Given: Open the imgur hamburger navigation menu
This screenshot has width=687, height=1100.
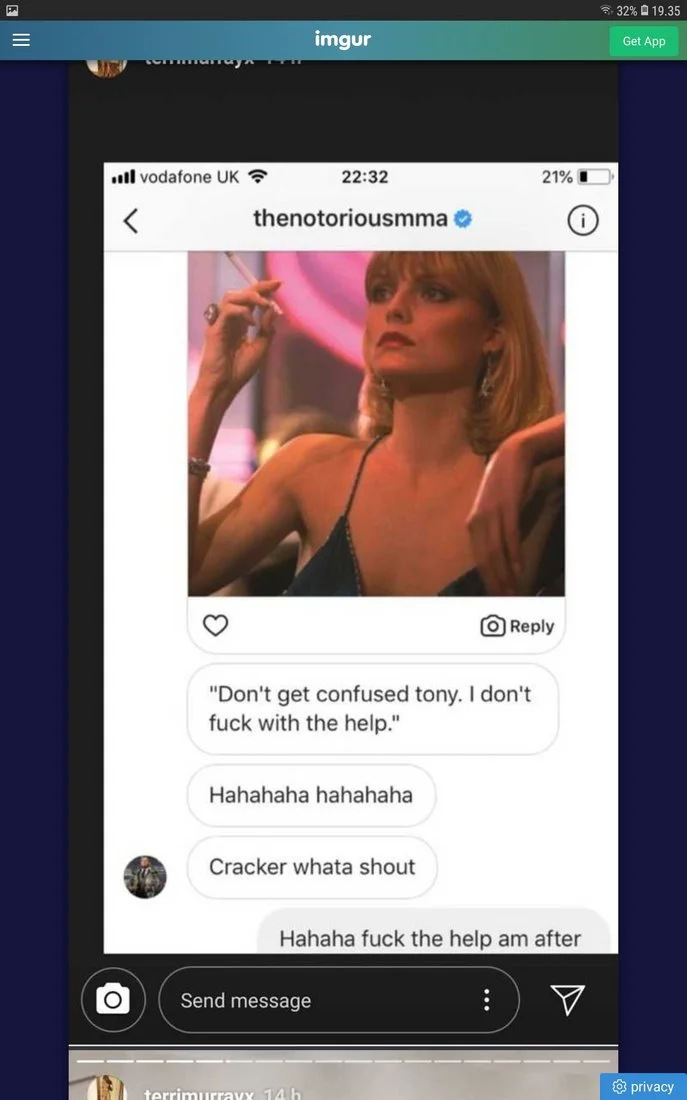Looking at the screenshot, I should (20, 40).
